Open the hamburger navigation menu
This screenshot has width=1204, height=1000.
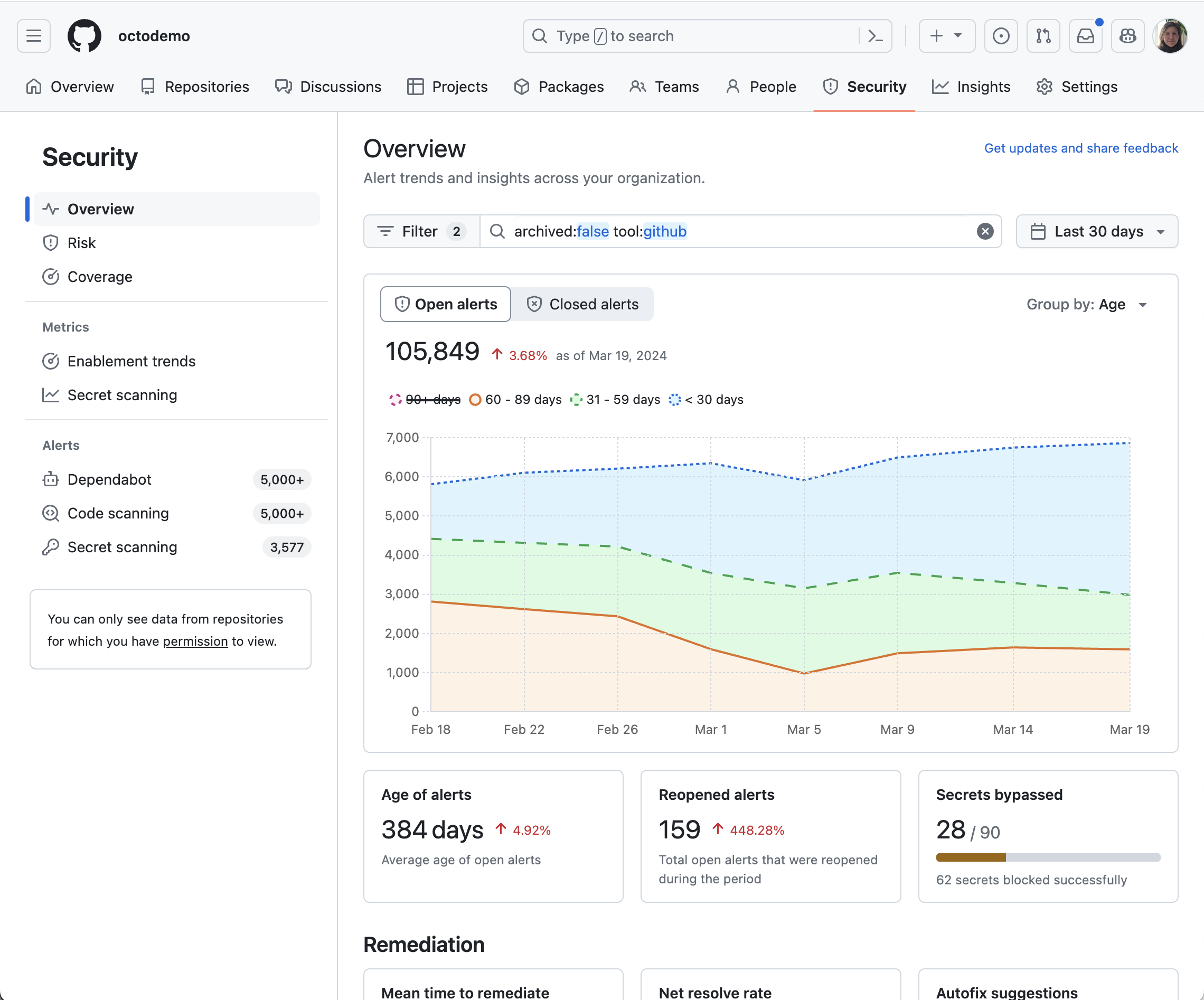[x=34, y=36]
